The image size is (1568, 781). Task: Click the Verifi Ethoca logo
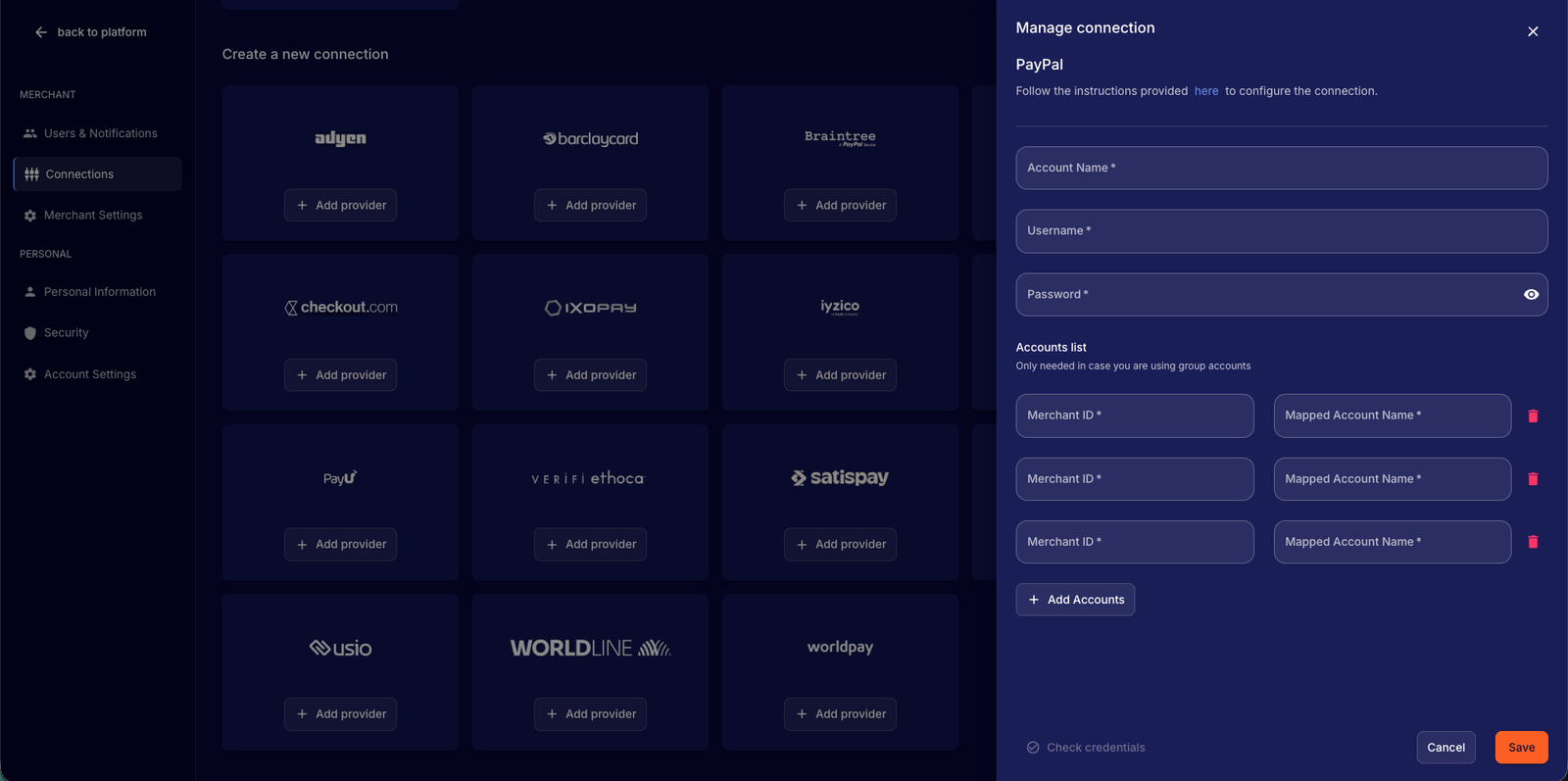click(588, 478)
